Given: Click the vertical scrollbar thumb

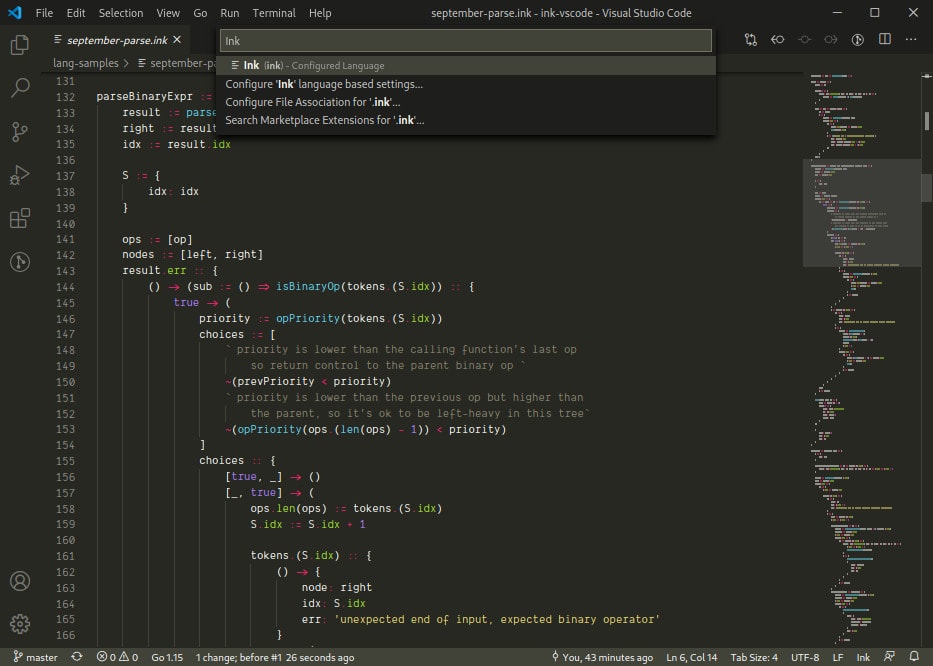Looking at the screenshot, I should [926, 187].
